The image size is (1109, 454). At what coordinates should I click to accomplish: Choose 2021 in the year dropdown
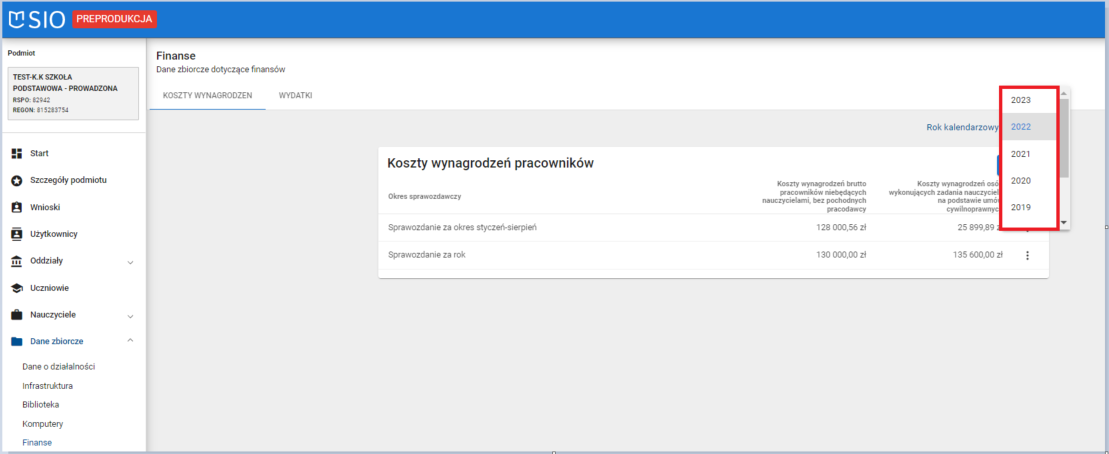coord(1021,154)
